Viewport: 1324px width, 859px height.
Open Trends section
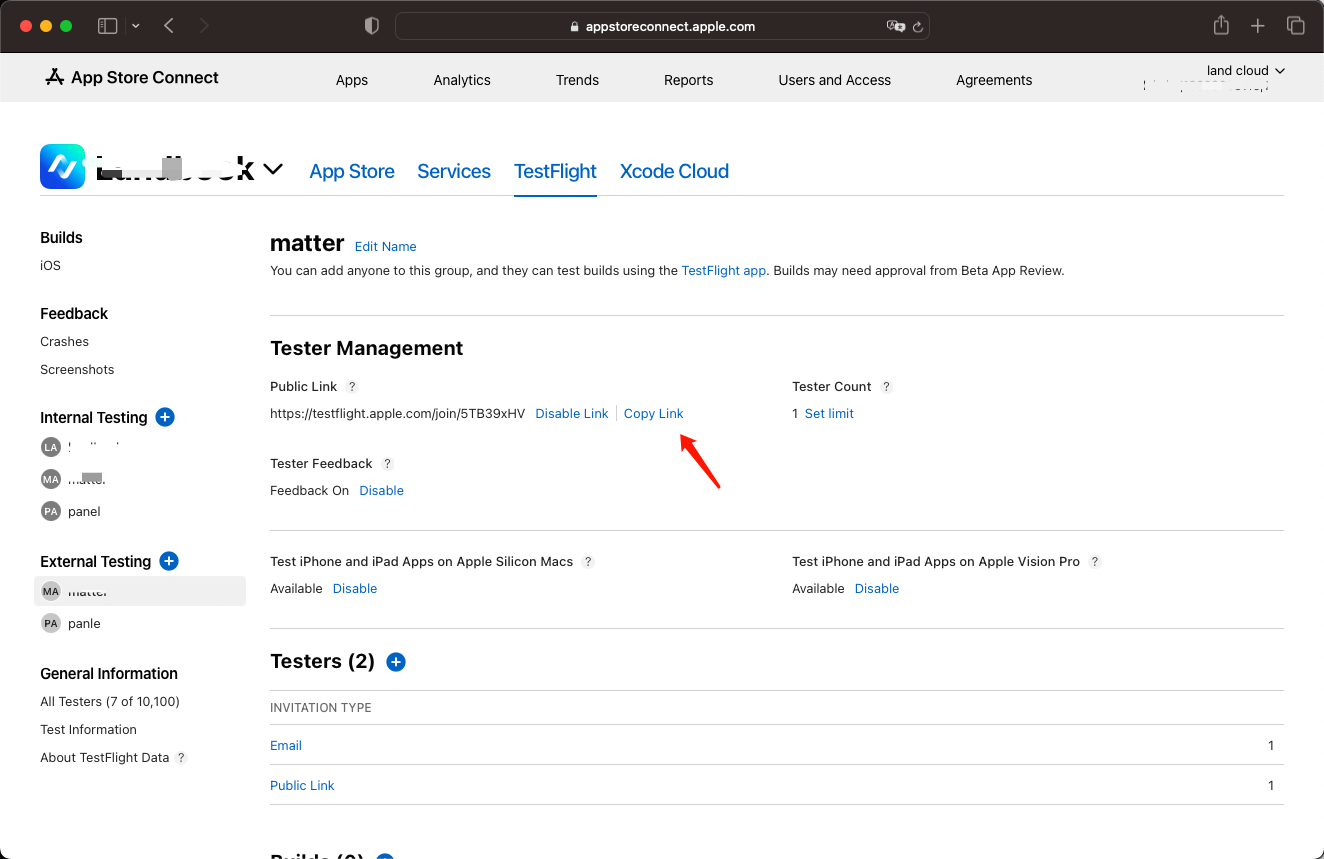[x=577, y=80]
